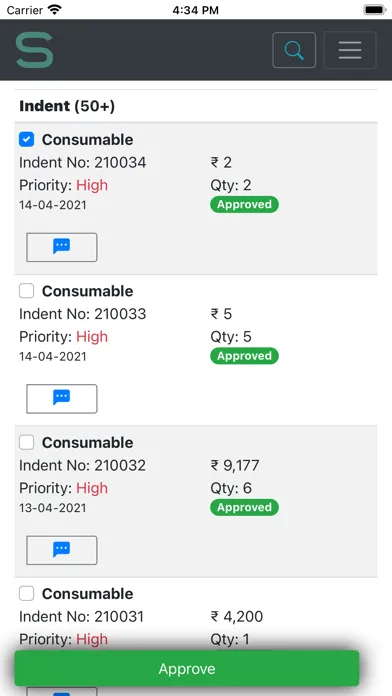Select the ₹ 9,177 amount
Viewport: 392px width, 696px height.
point(235,465)
